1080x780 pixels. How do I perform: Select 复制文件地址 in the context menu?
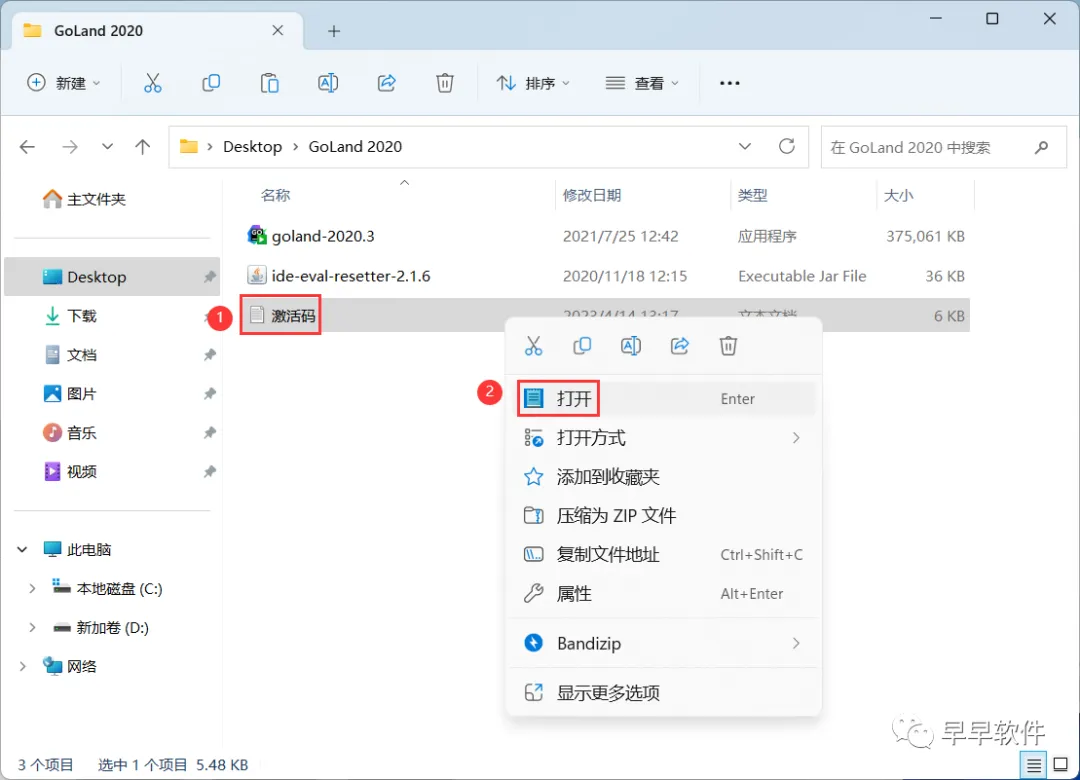coord(665,555)
